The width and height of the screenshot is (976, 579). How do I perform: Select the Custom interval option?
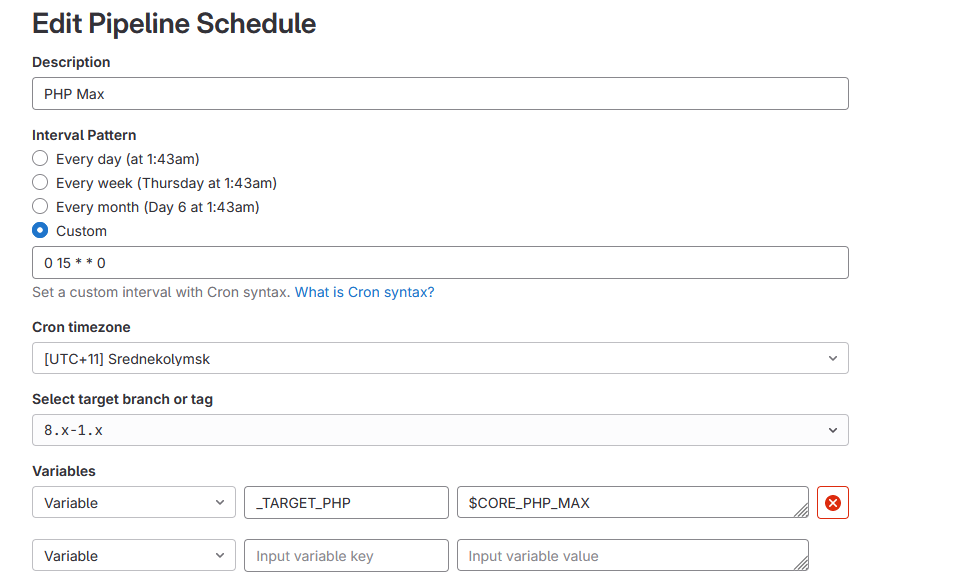click(40, 230)
